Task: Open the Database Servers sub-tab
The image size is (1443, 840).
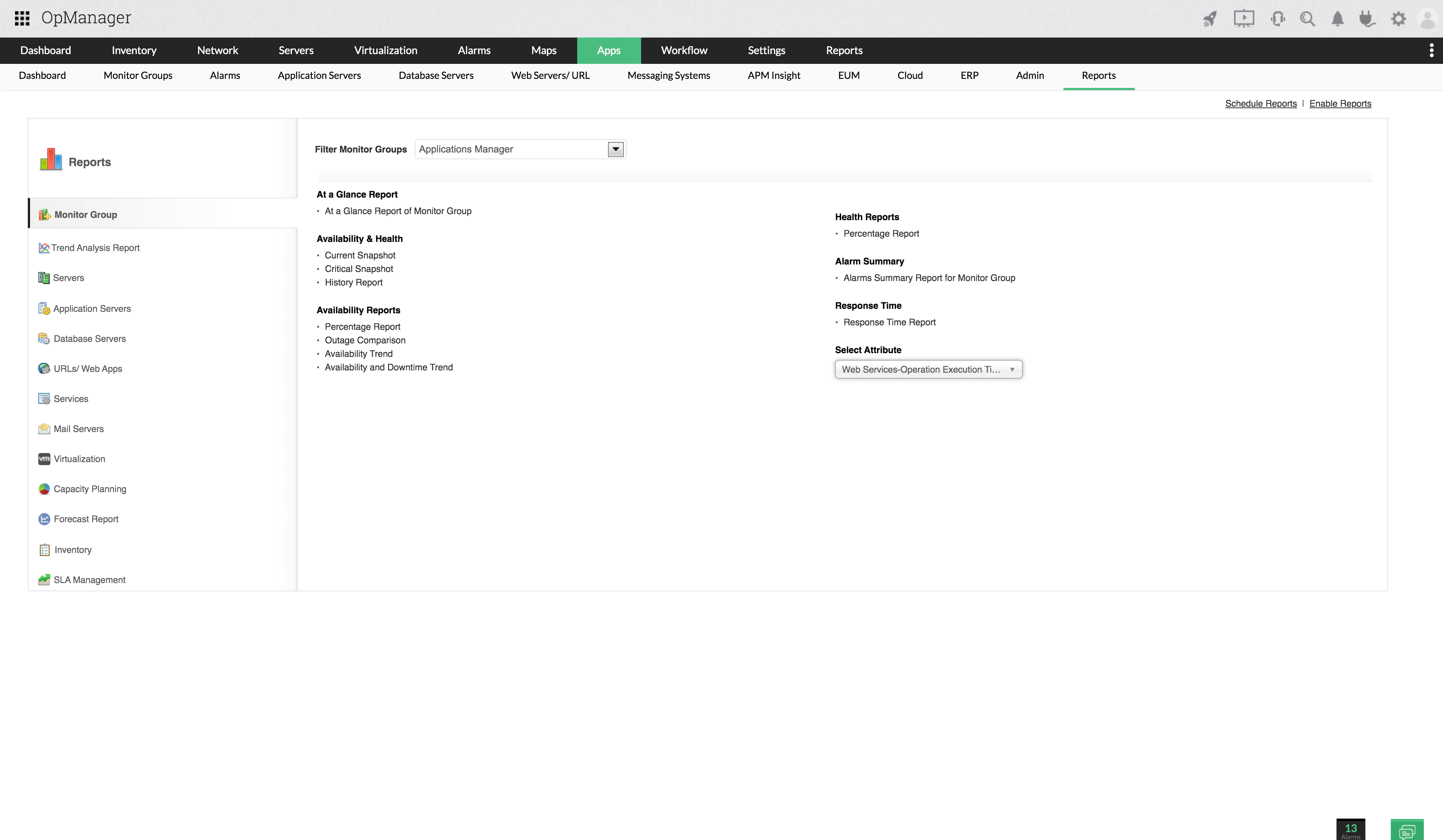Action: click(x=436, y=76)
